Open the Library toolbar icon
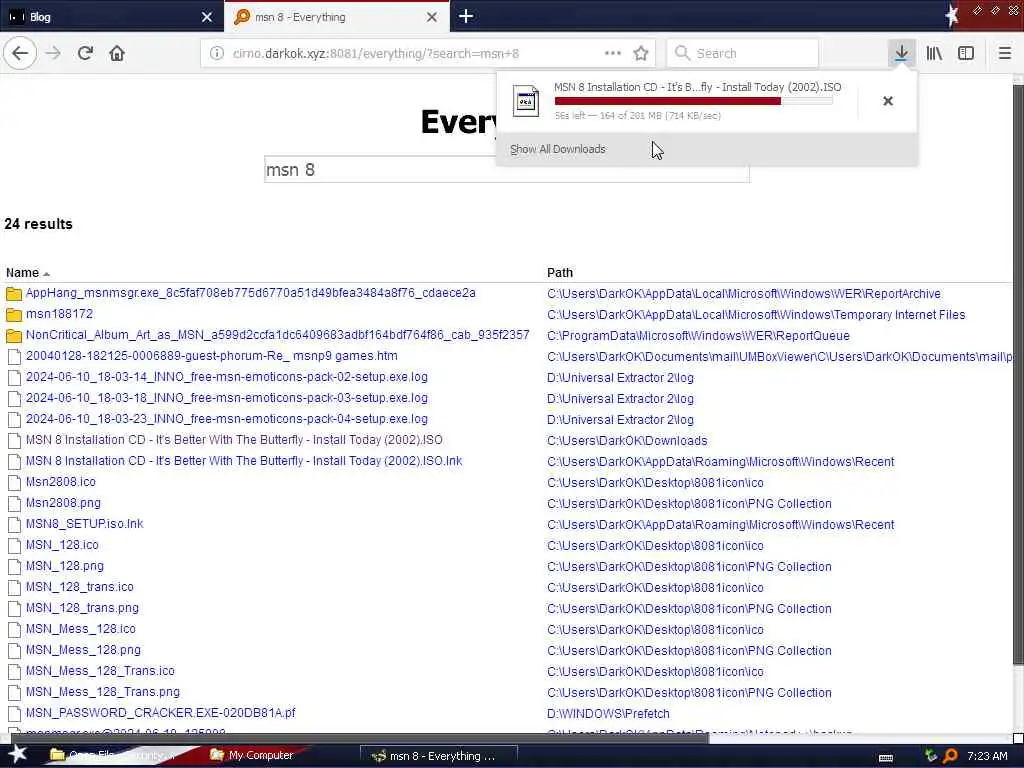This screenshot has width=1024, height=768. pos(934,54)
